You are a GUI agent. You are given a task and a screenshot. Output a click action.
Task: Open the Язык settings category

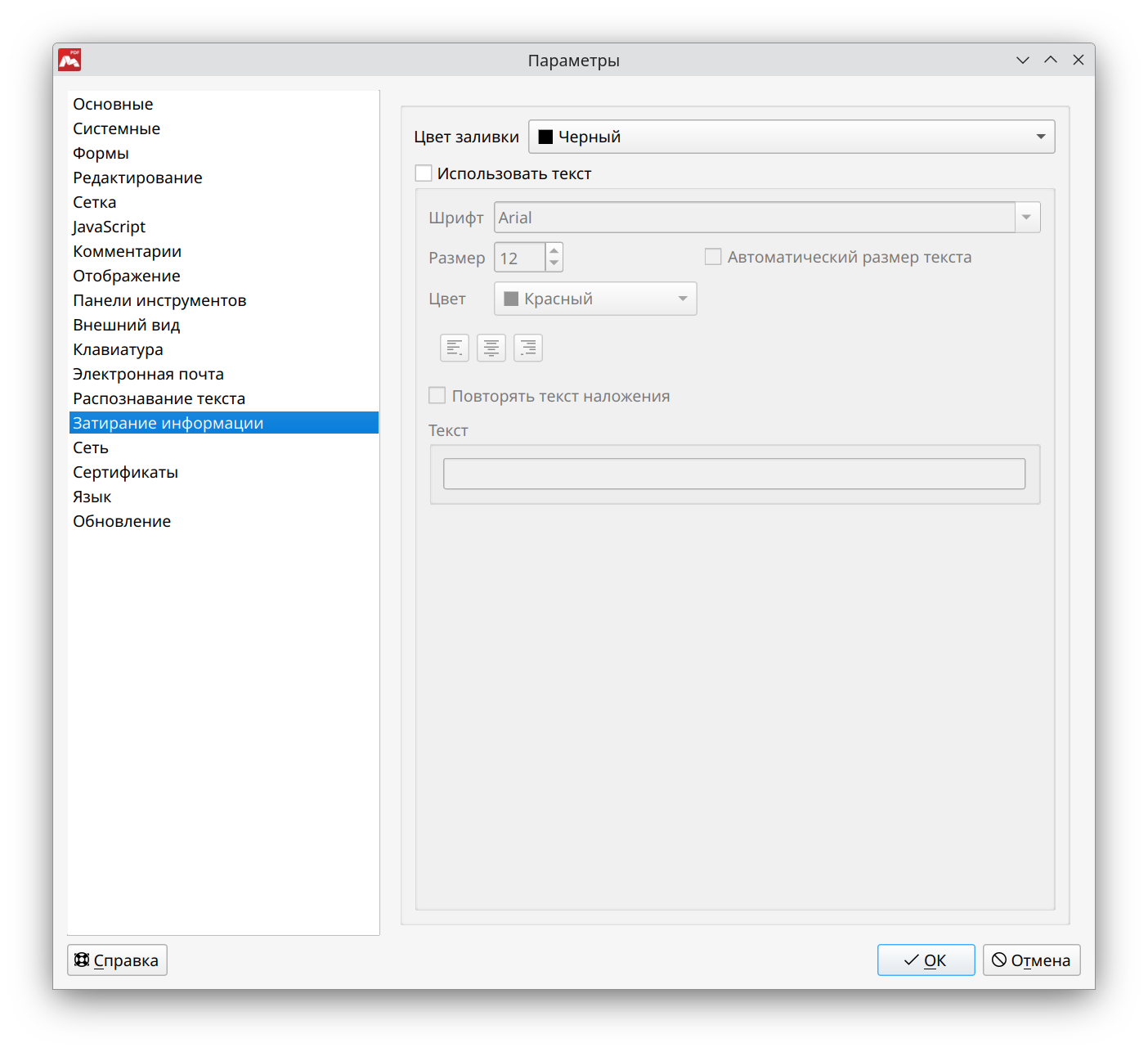point(223,497)
